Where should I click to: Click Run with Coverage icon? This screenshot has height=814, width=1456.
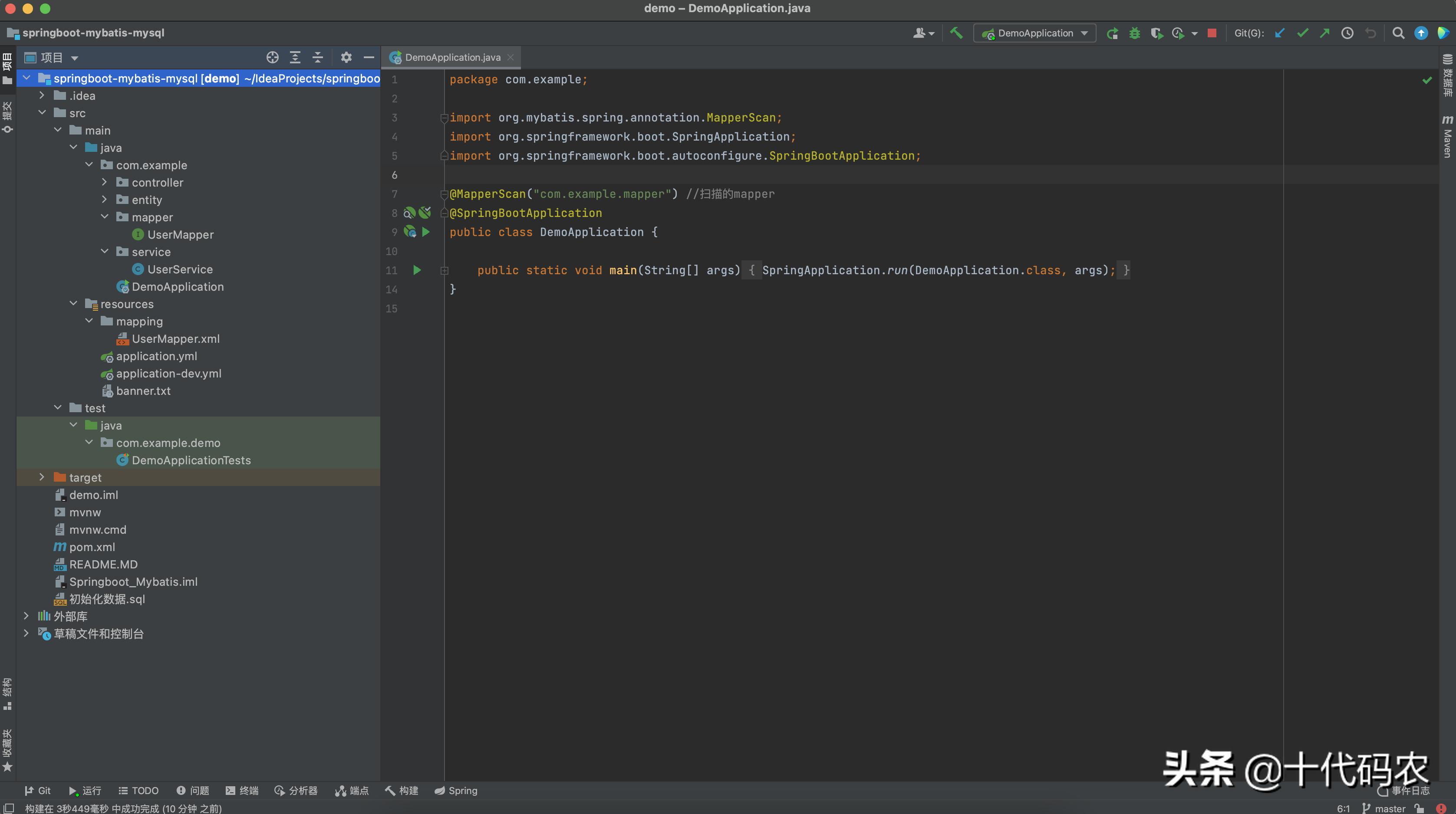[x=1156, y=33]
